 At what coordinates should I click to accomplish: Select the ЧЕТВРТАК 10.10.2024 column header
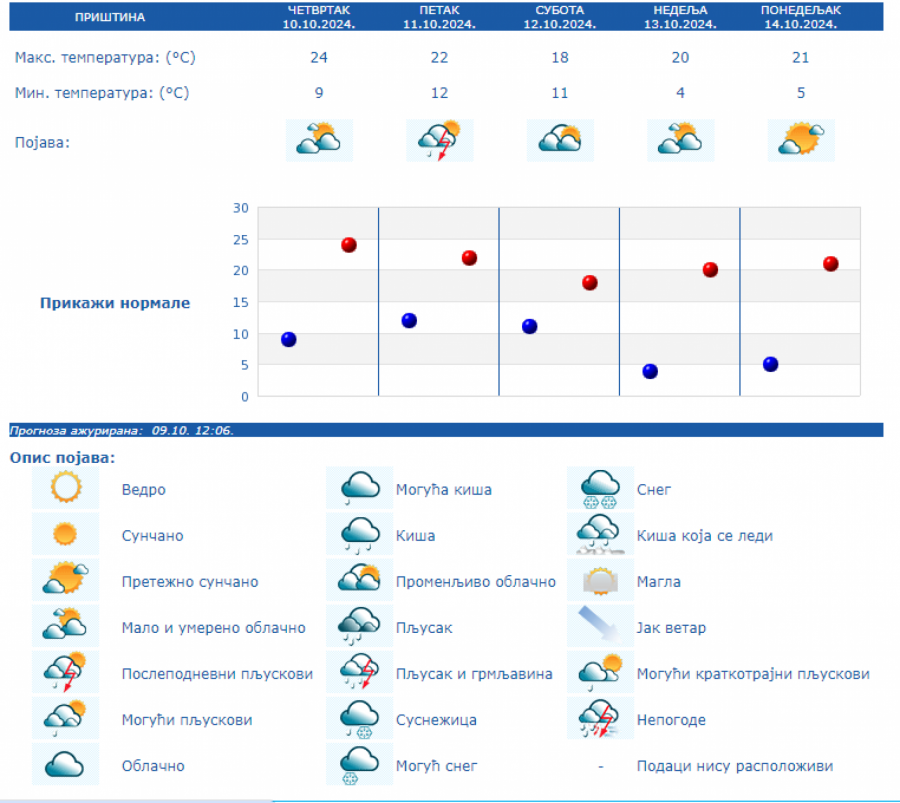pyautogui.click(x=319, y=17)
